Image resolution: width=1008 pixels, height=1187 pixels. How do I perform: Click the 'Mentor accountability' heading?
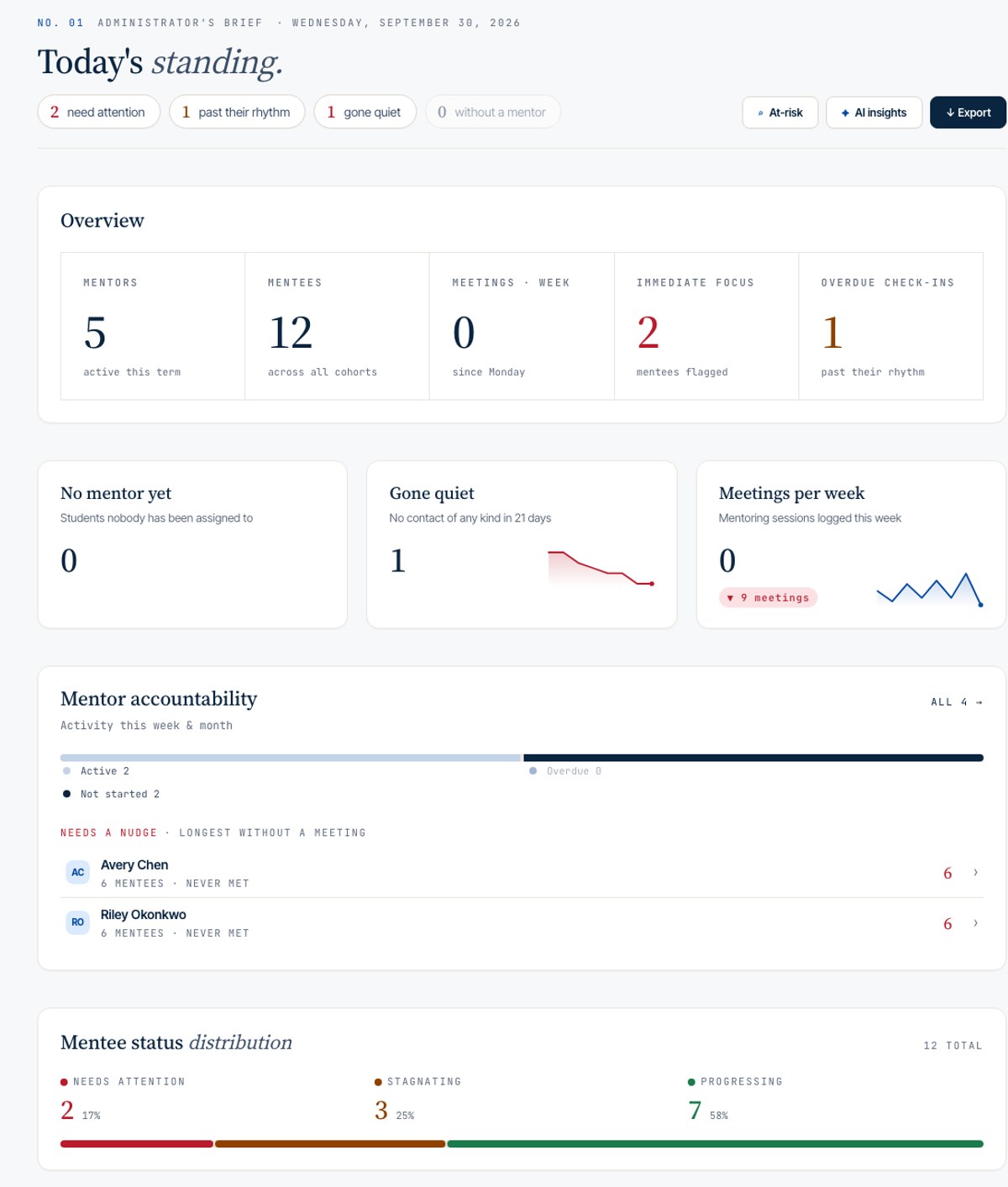[x=159, y=699]
